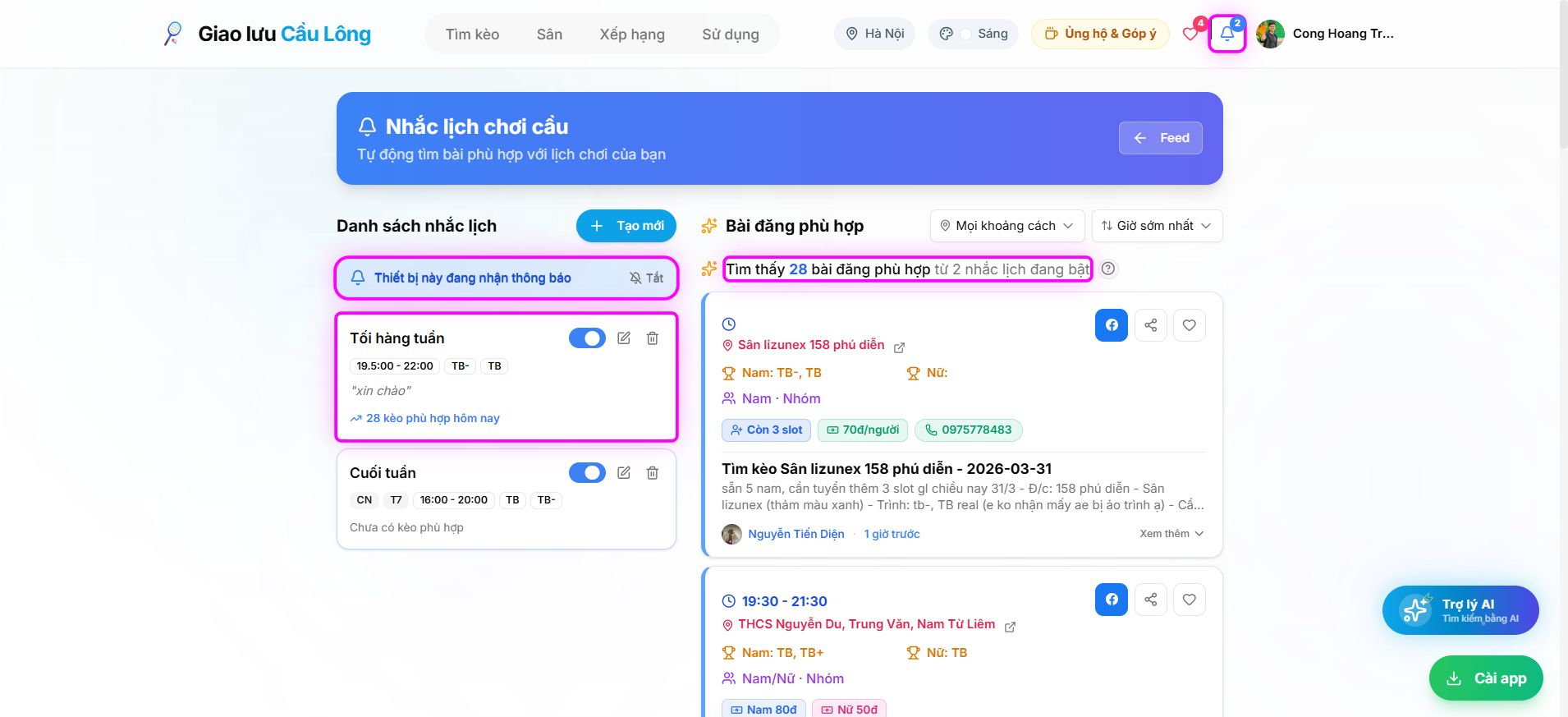Edit the Tối hàng tuần reminder
Screen dimensions: 1568x717
pyautogui.click(x=624, y=338)
